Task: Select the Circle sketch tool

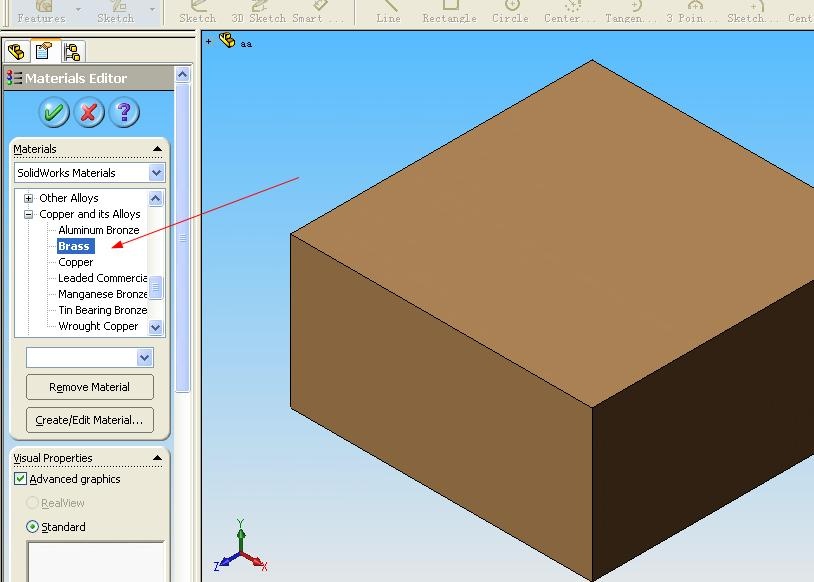Action: [x=510, y=12]
